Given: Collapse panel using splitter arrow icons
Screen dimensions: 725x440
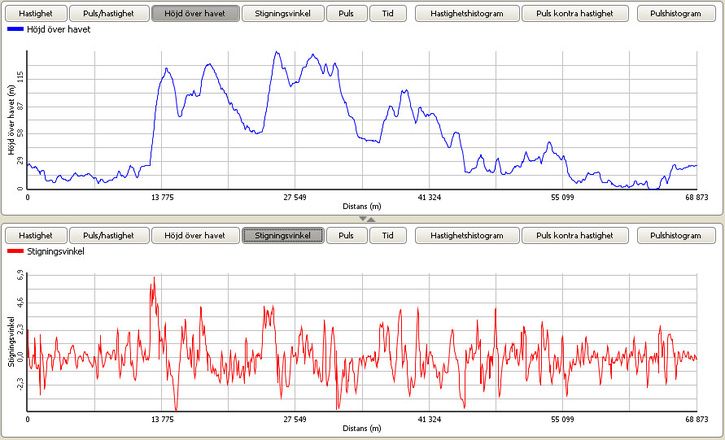Looking at the screenshot, I should click(x=367, y=219).
